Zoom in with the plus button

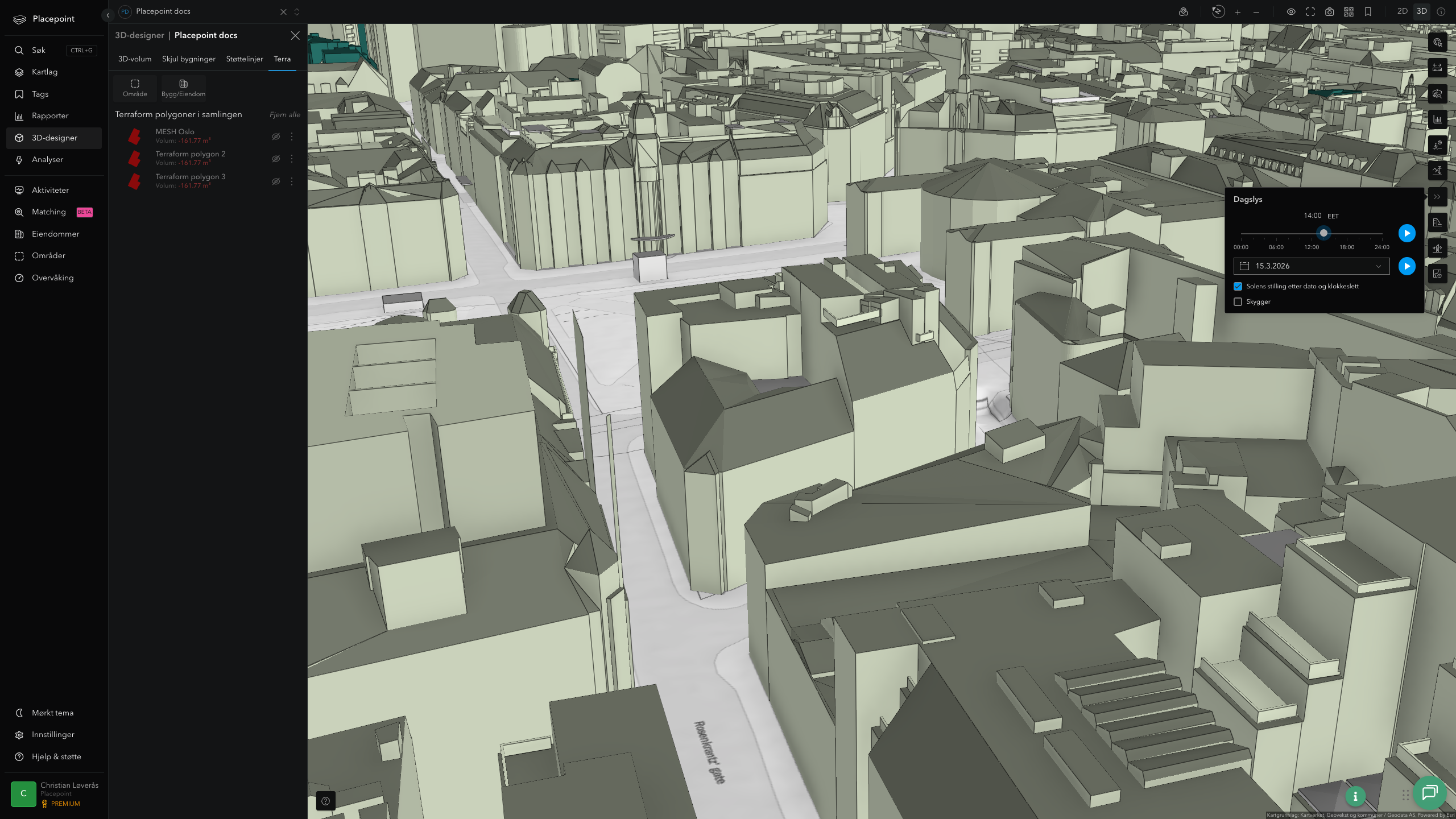pos(1238,12)
